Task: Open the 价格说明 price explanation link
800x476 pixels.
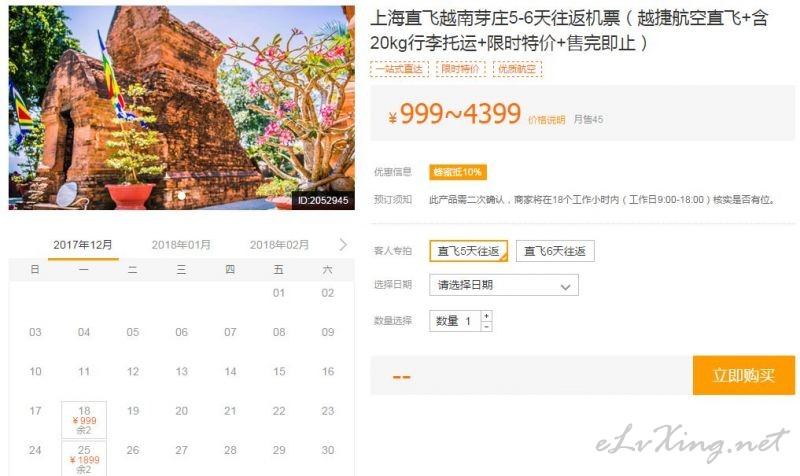Action: (546, 120)
